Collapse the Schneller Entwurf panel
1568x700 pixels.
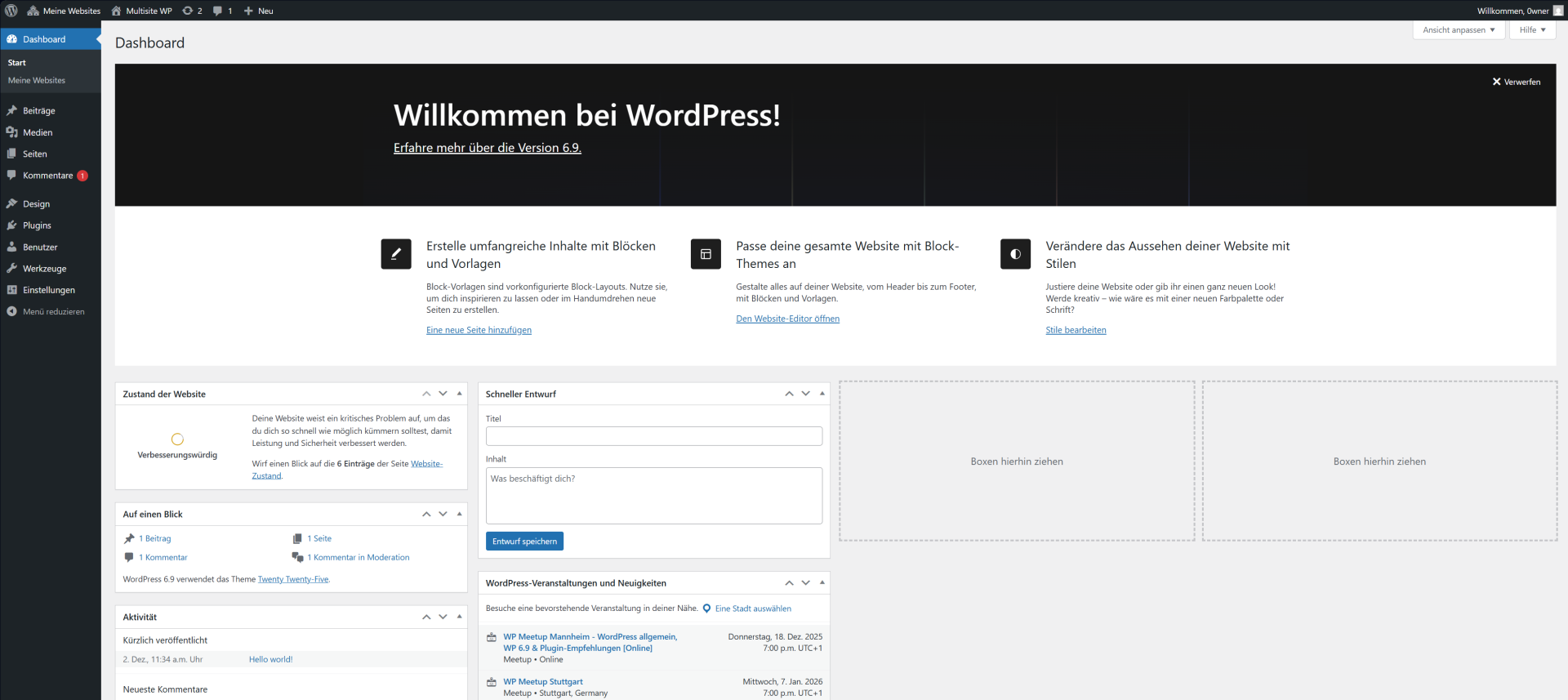[822, 394]
